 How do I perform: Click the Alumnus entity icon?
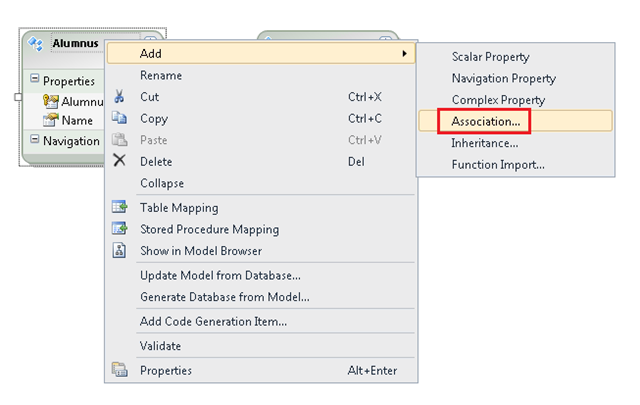click(36, 44)
